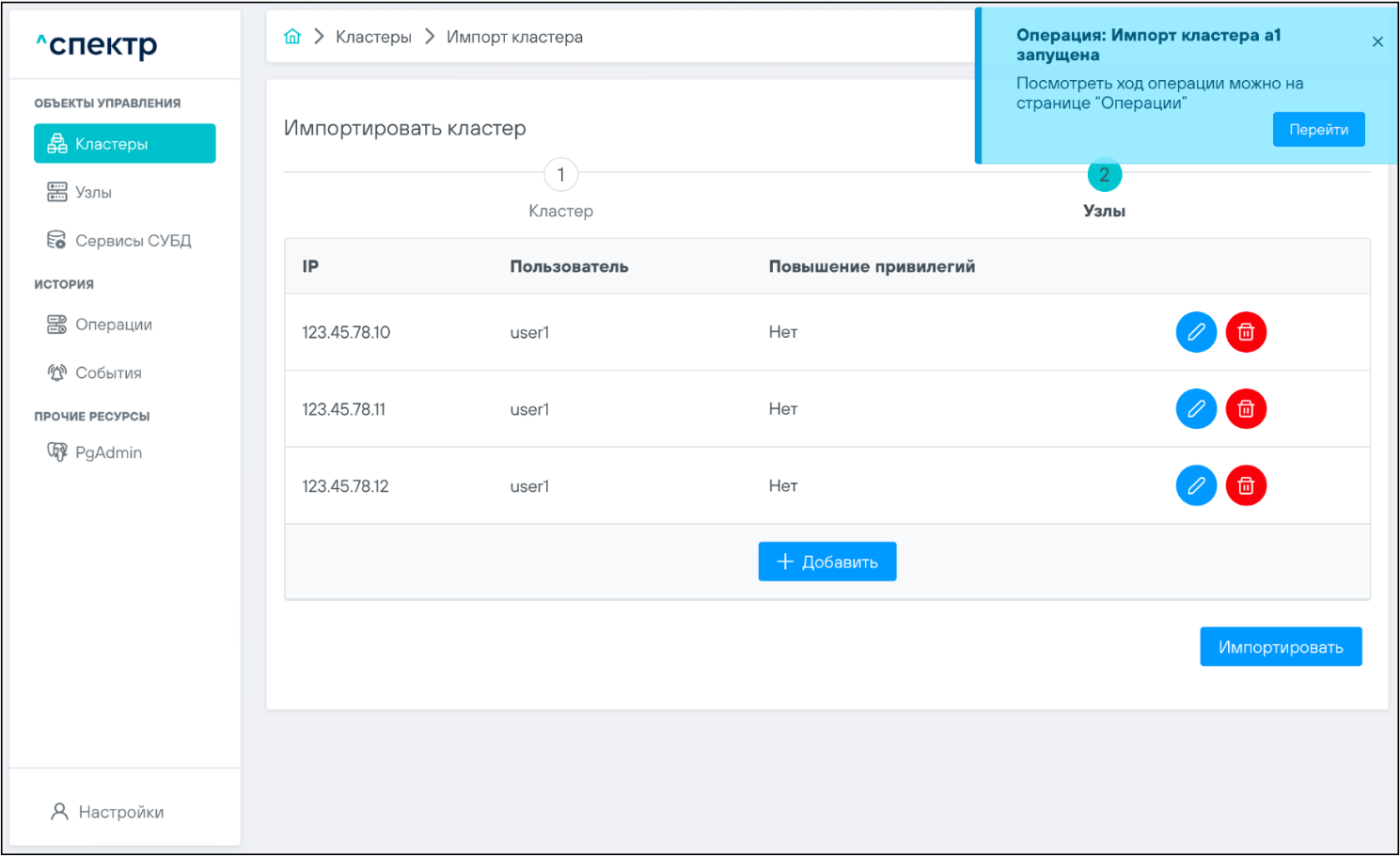Edit node 123.45.78.11 with pencil icon
Viewport: 1400px width, 856px height.
tap(1196, 409)
